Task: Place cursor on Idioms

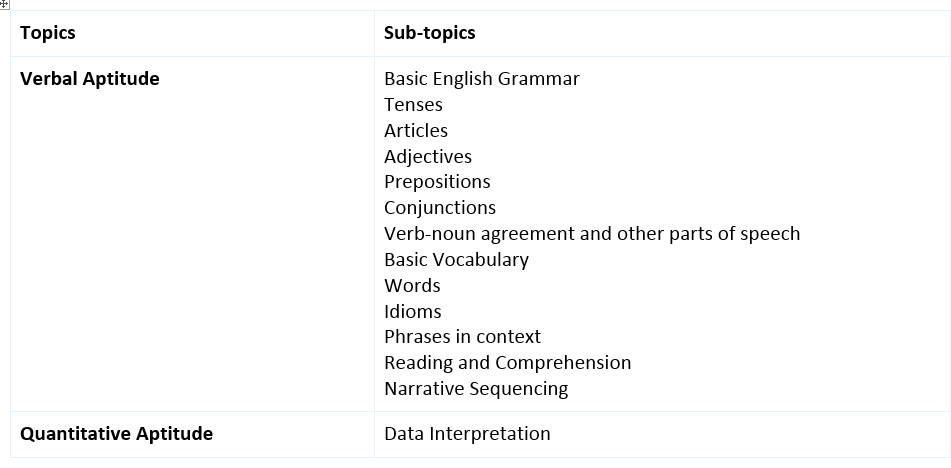Action: pos(412,312)
